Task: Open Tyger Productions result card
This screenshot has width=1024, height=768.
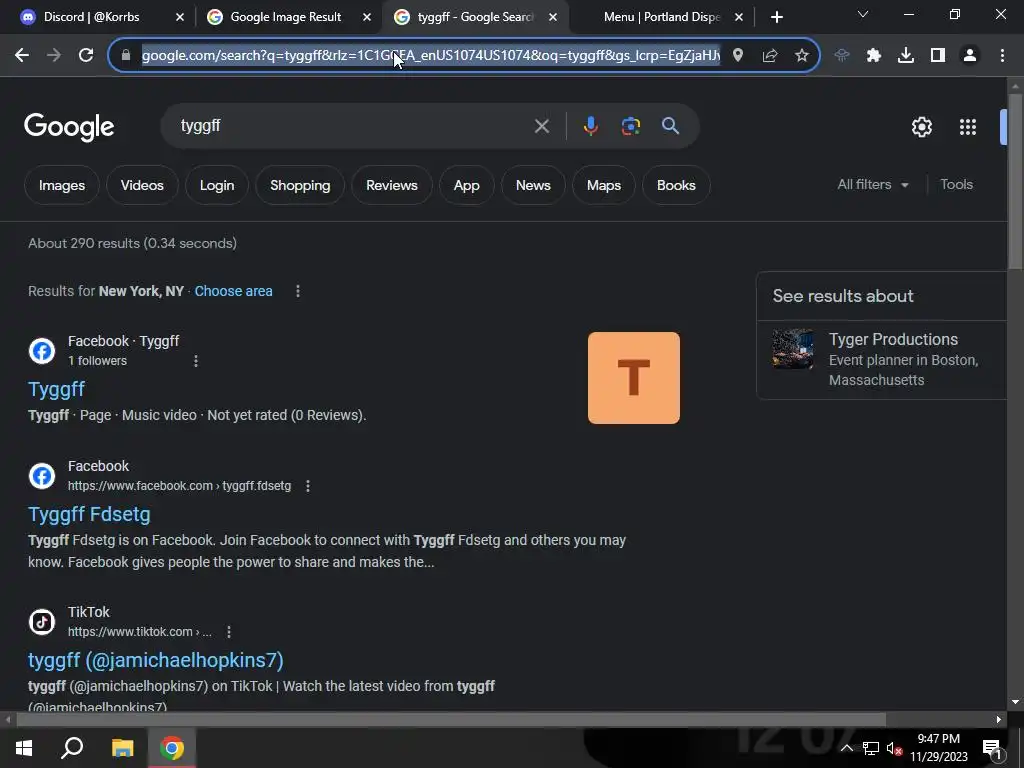Action: [x=882, y=359]
